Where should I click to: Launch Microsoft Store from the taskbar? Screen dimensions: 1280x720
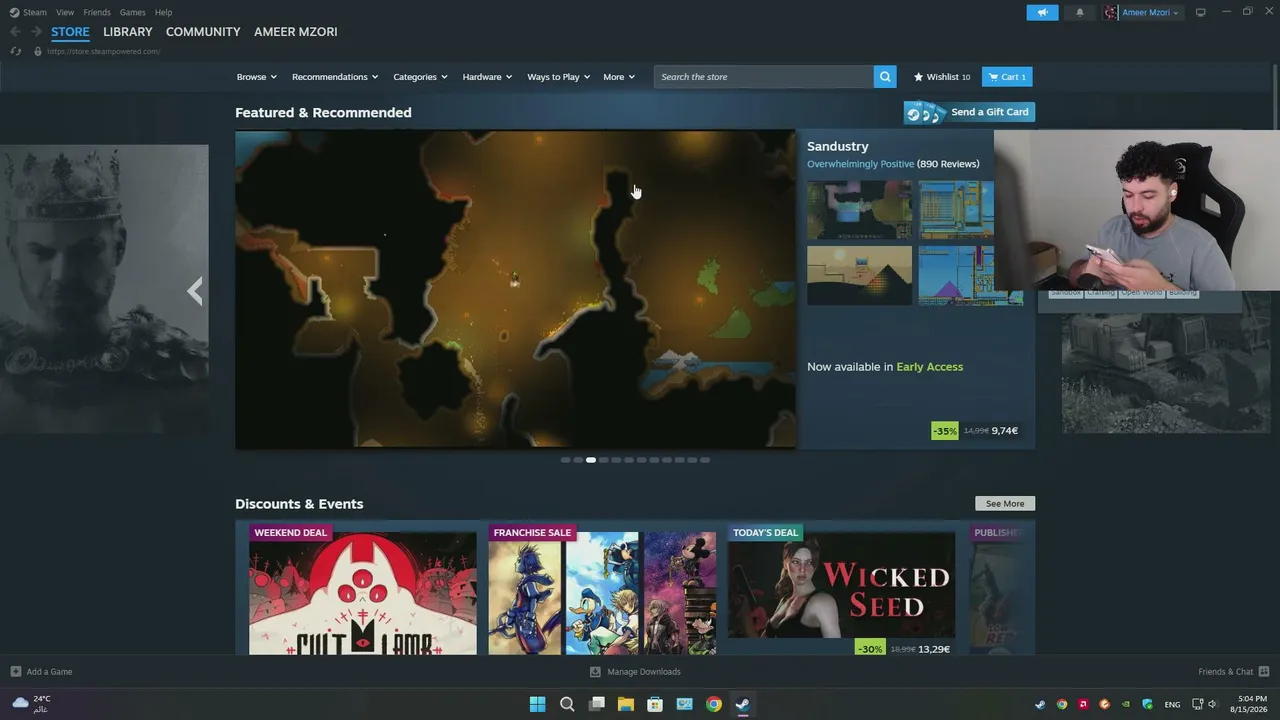[x=655, y=704]
